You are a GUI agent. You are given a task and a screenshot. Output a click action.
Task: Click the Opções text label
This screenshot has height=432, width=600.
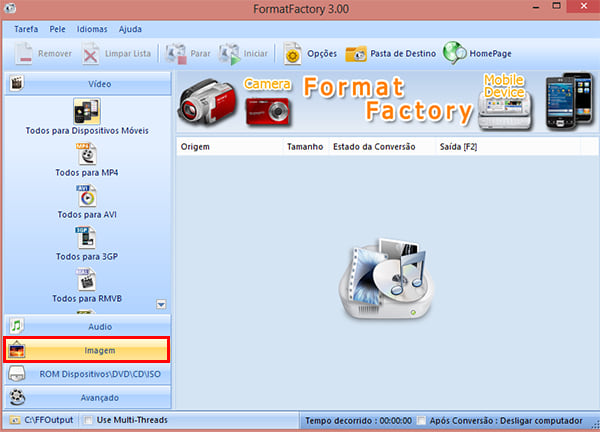tap(322, 54)
